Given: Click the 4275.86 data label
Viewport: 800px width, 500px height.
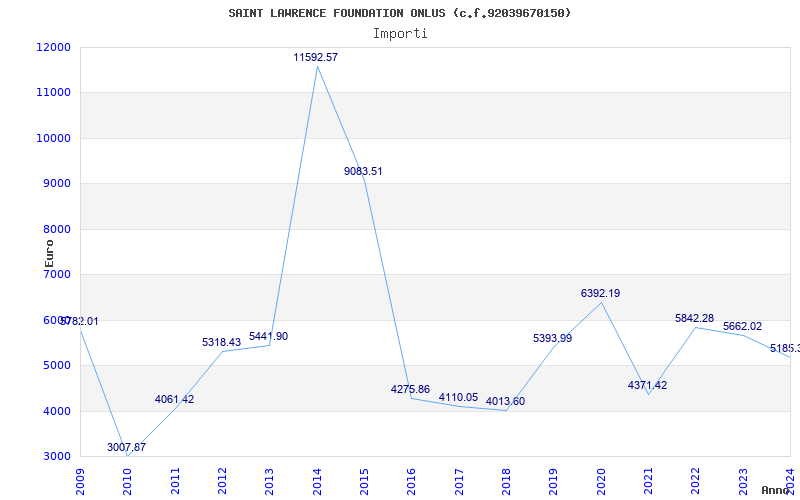Looking at the screenshot, I should [x=410, y=389].
